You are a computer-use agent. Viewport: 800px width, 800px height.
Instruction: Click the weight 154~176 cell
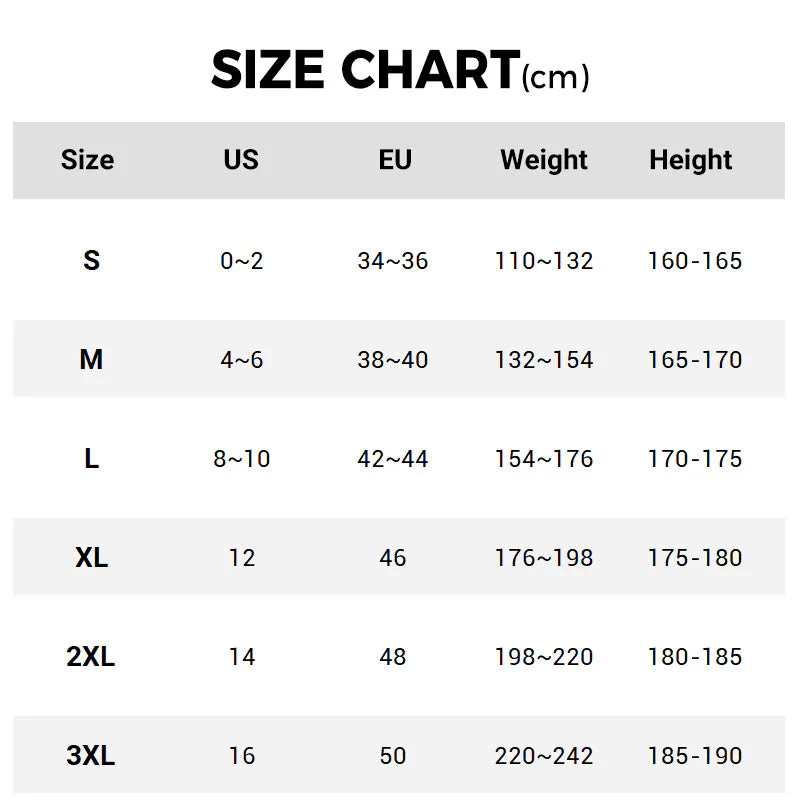click(x=544, y=459)
